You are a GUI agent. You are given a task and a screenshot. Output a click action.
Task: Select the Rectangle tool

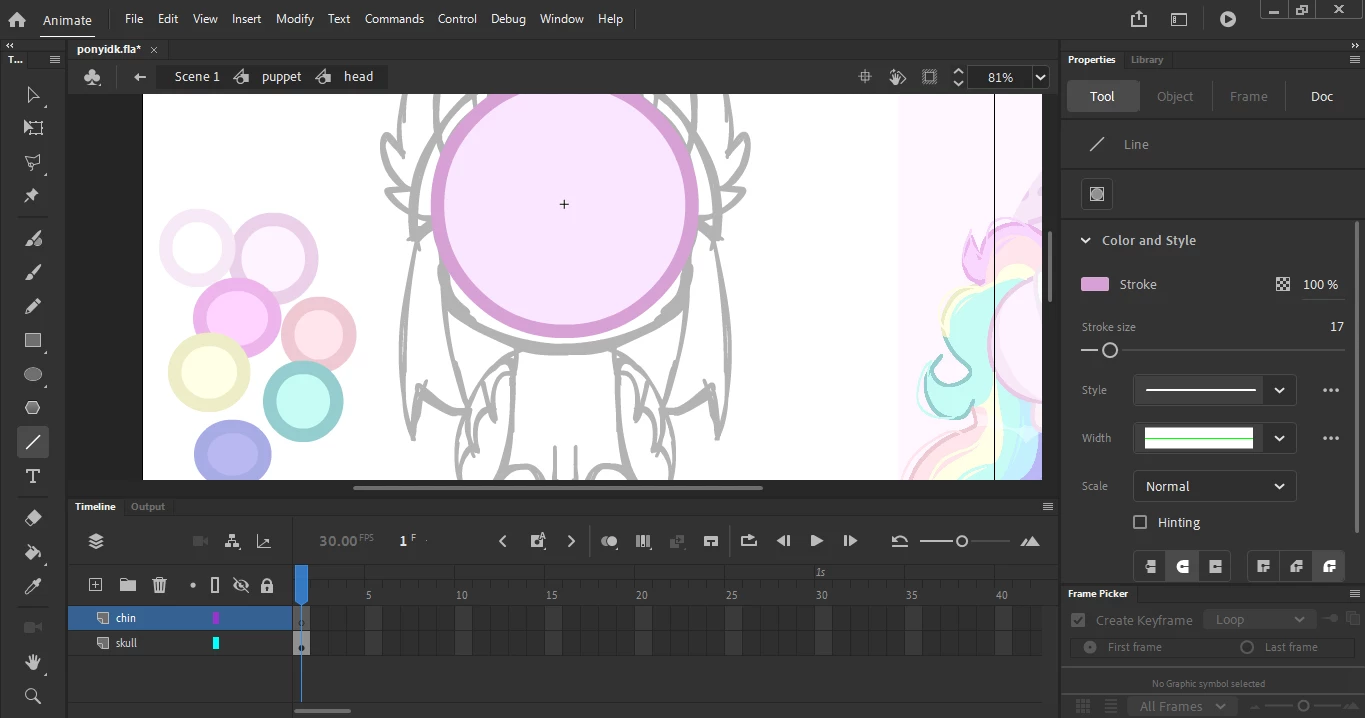pyautogui.click(x=33, y=341)
